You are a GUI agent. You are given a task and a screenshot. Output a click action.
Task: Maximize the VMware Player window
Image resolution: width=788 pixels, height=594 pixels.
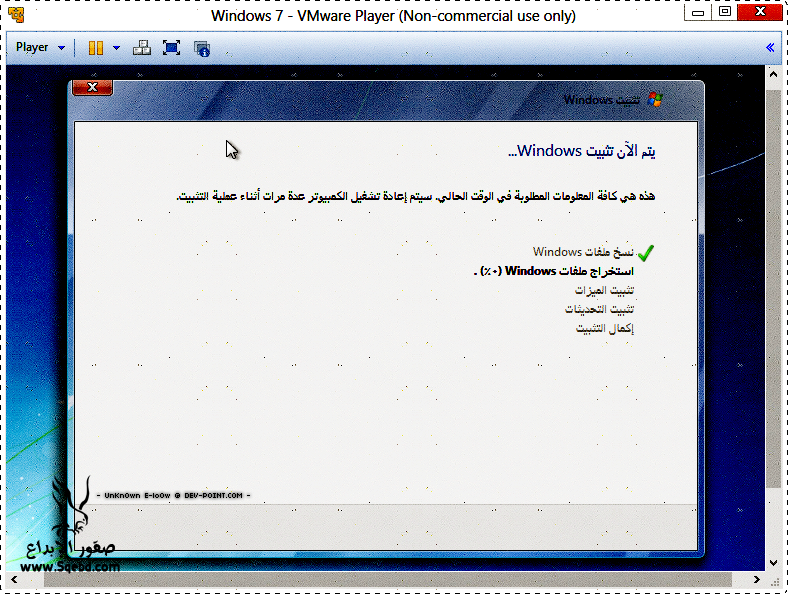pyautogui.click(x=724, y=13)
